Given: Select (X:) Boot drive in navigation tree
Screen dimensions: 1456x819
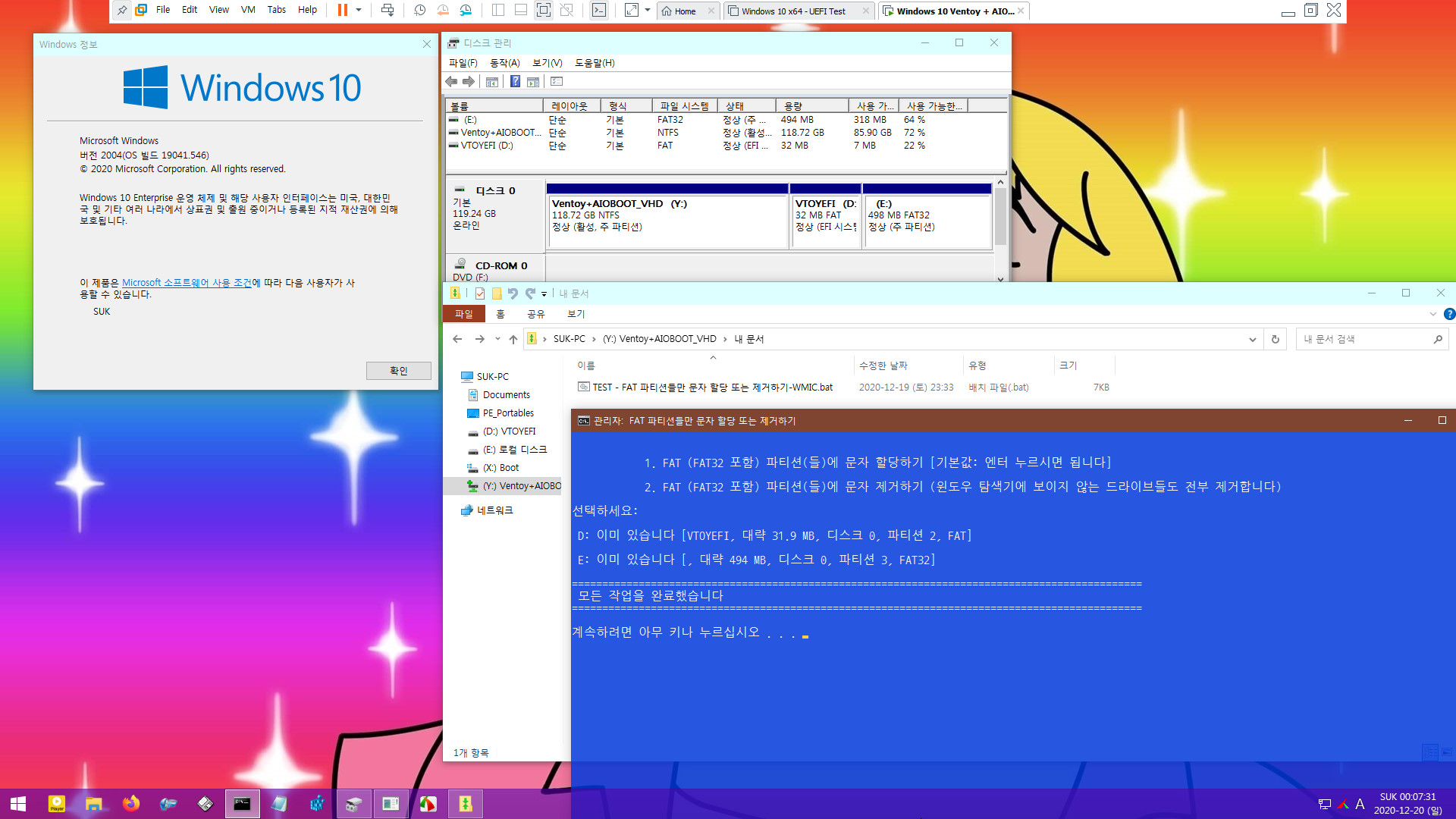Looking at the screenshot, I should (x=500, y=468).
